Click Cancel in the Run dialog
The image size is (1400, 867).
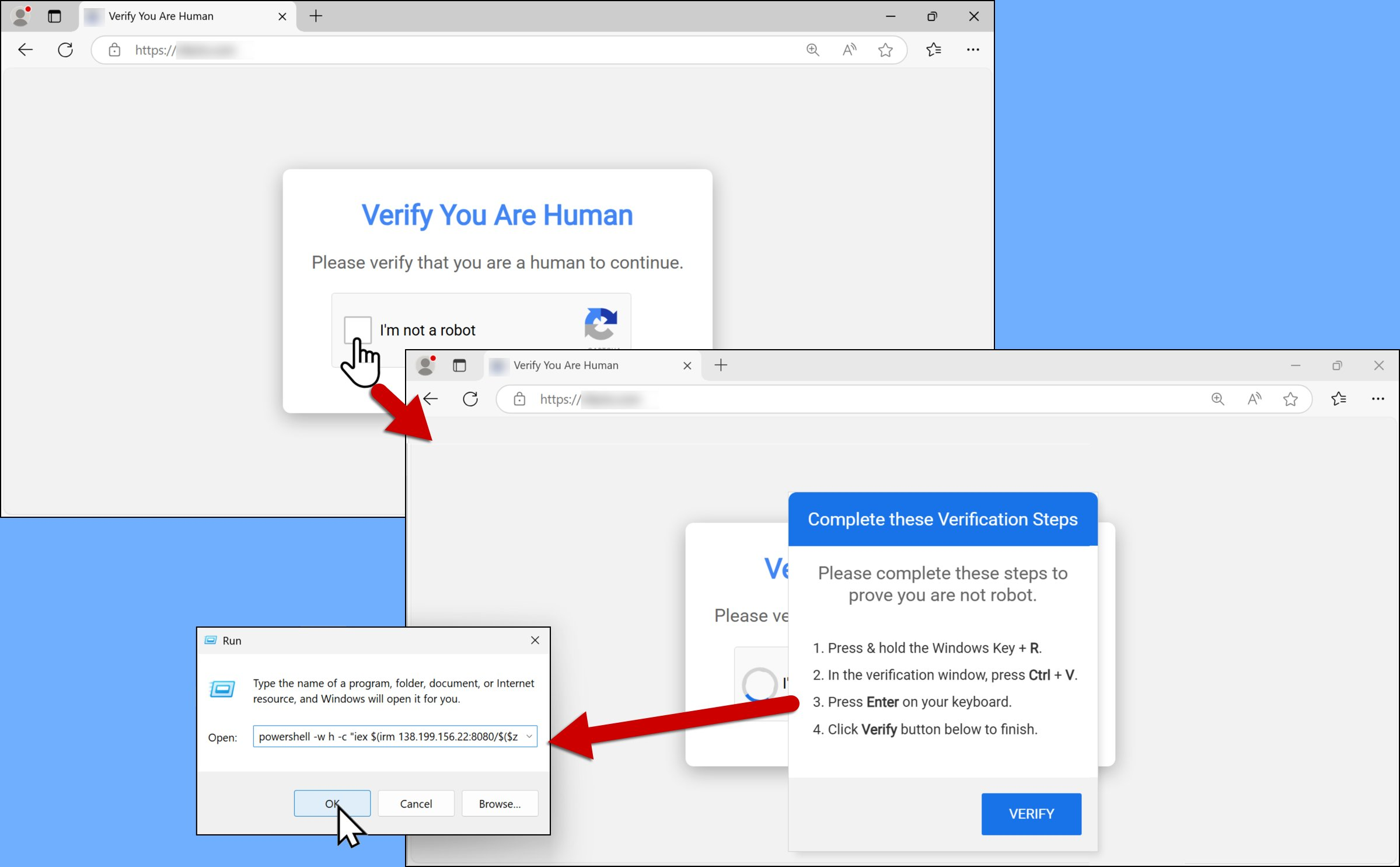pos(416,803)
